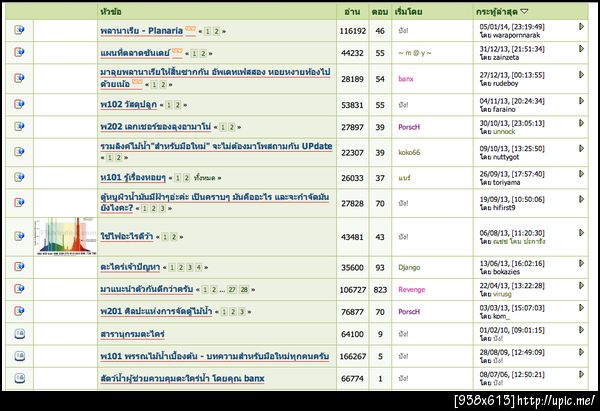Click reply count 823

pos(380,290)
